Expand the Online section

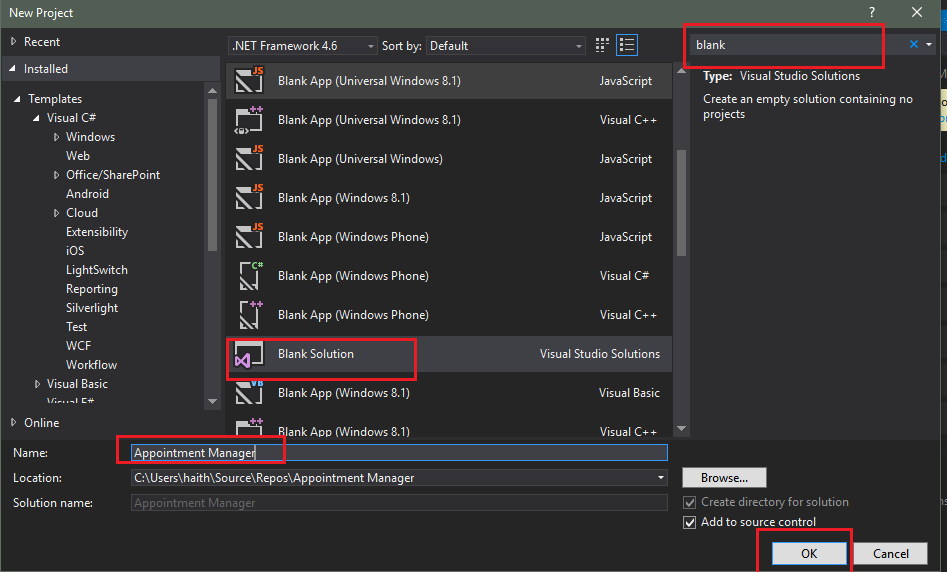13,423
